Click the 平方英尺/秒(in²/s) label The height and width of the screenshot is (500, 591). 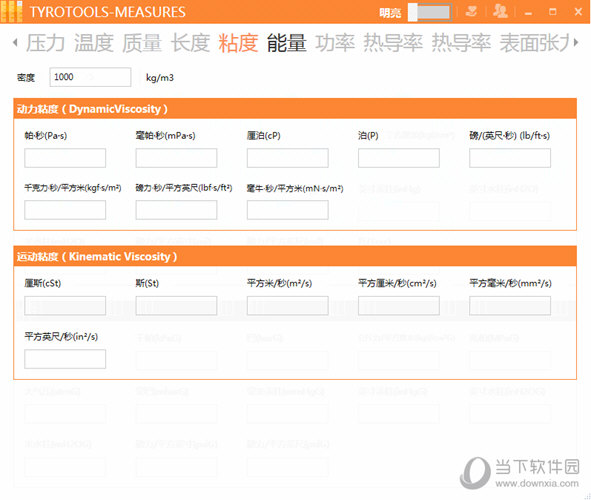click(x=61, y=336)
